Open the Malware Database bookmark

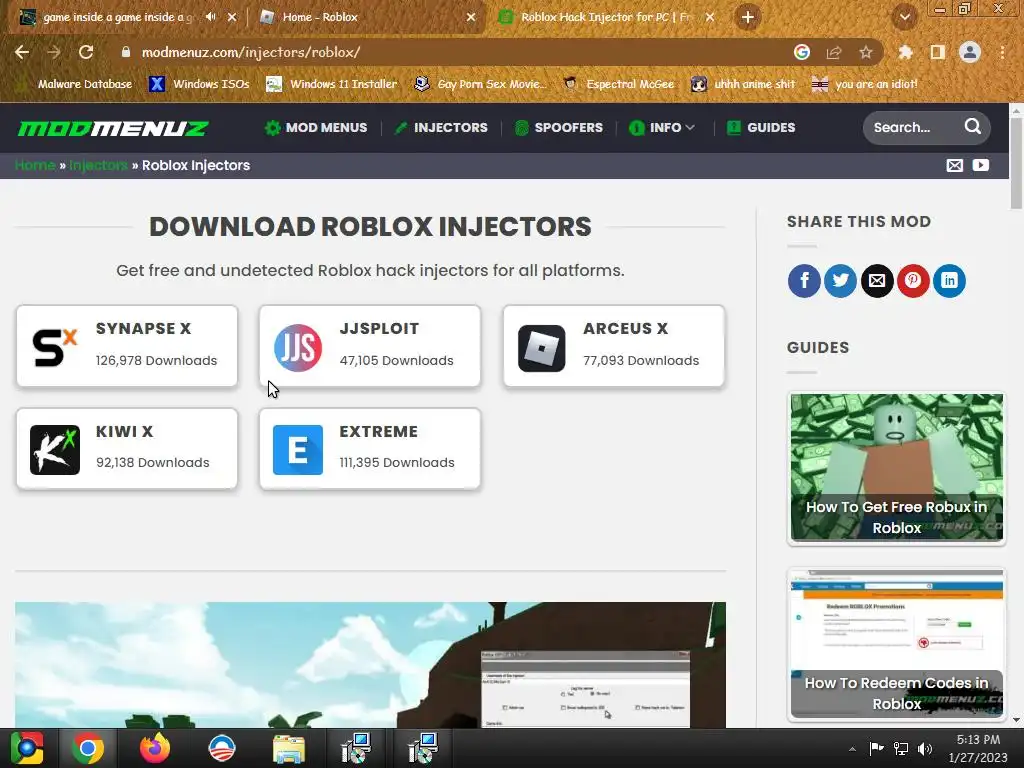[x=76, y=84]
